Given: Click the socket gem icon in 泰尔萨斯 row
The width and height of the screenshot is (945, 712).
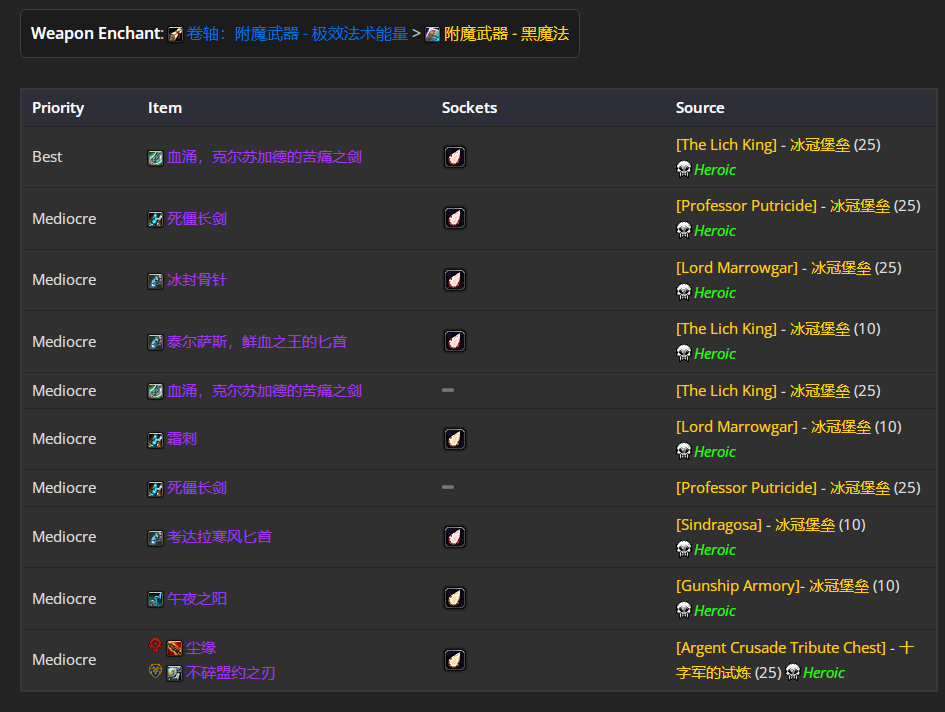Looking at the screenshot, I should pos(454,342).
